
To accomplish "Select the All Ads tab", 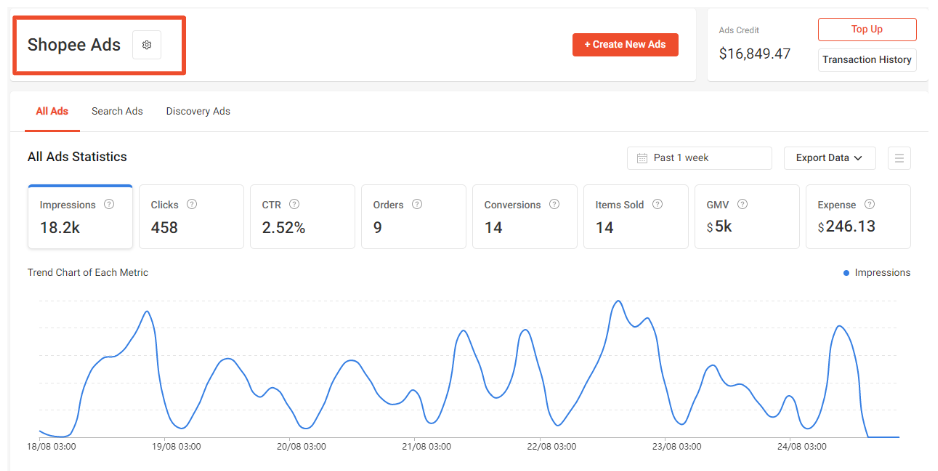I will [x=52, y=111].
